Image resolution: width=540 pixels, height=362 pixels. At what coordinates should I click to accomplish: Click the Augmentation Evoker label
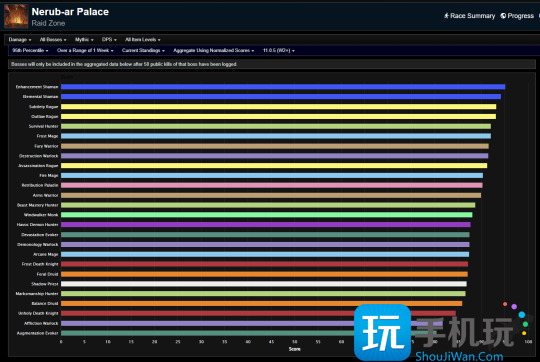point(38,333)
